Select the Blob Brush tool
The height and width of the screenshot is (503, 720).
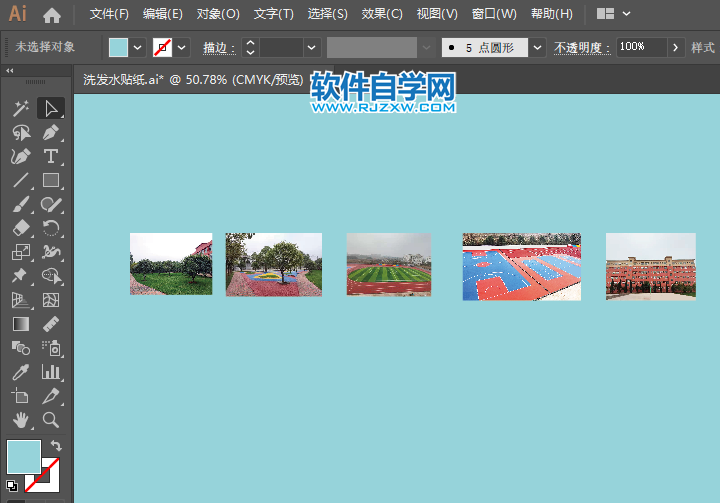pos(51,204)
